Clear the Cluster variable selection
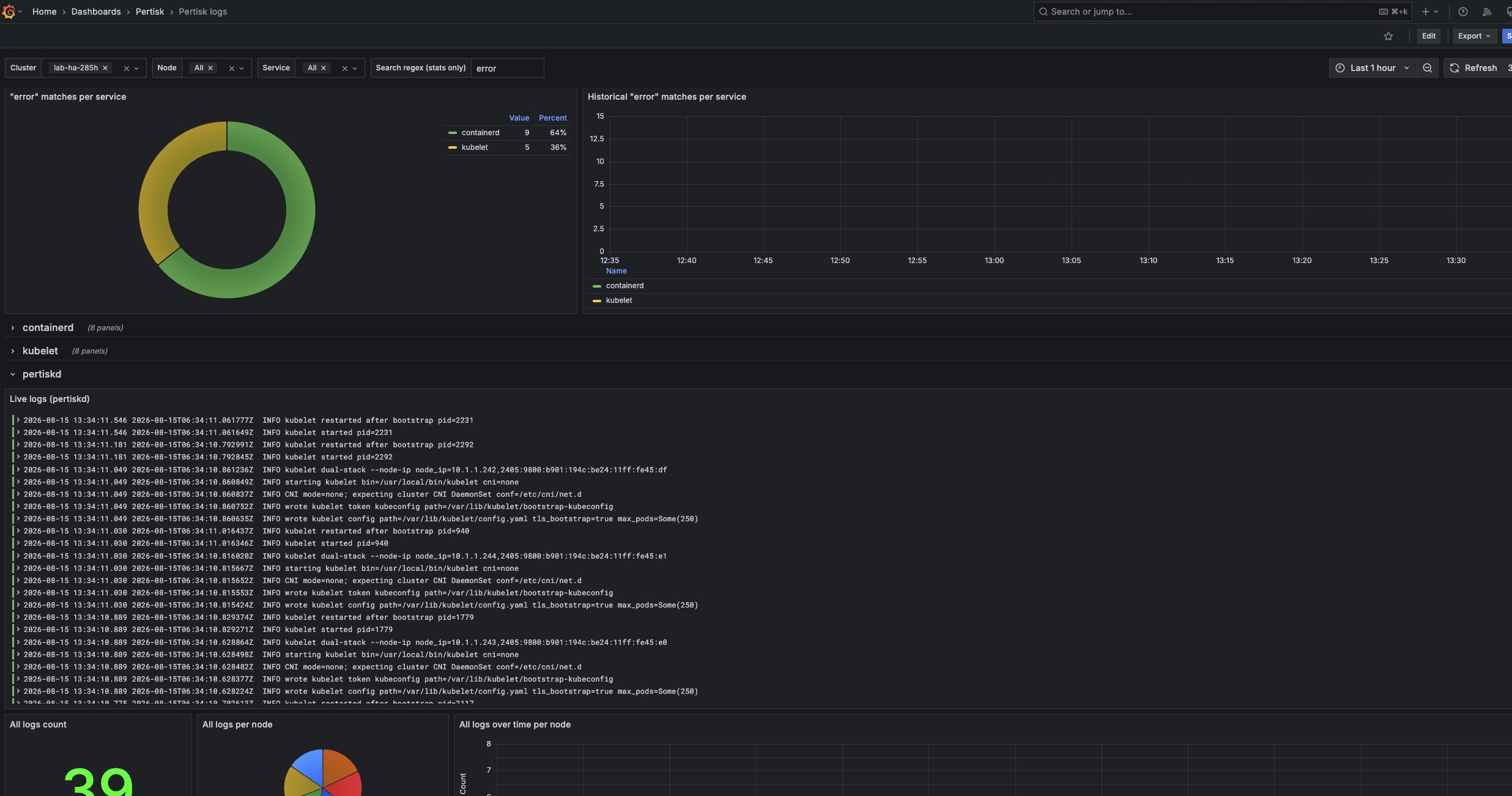The height and width of the screenshot is (796, 1512). (127, 69)
